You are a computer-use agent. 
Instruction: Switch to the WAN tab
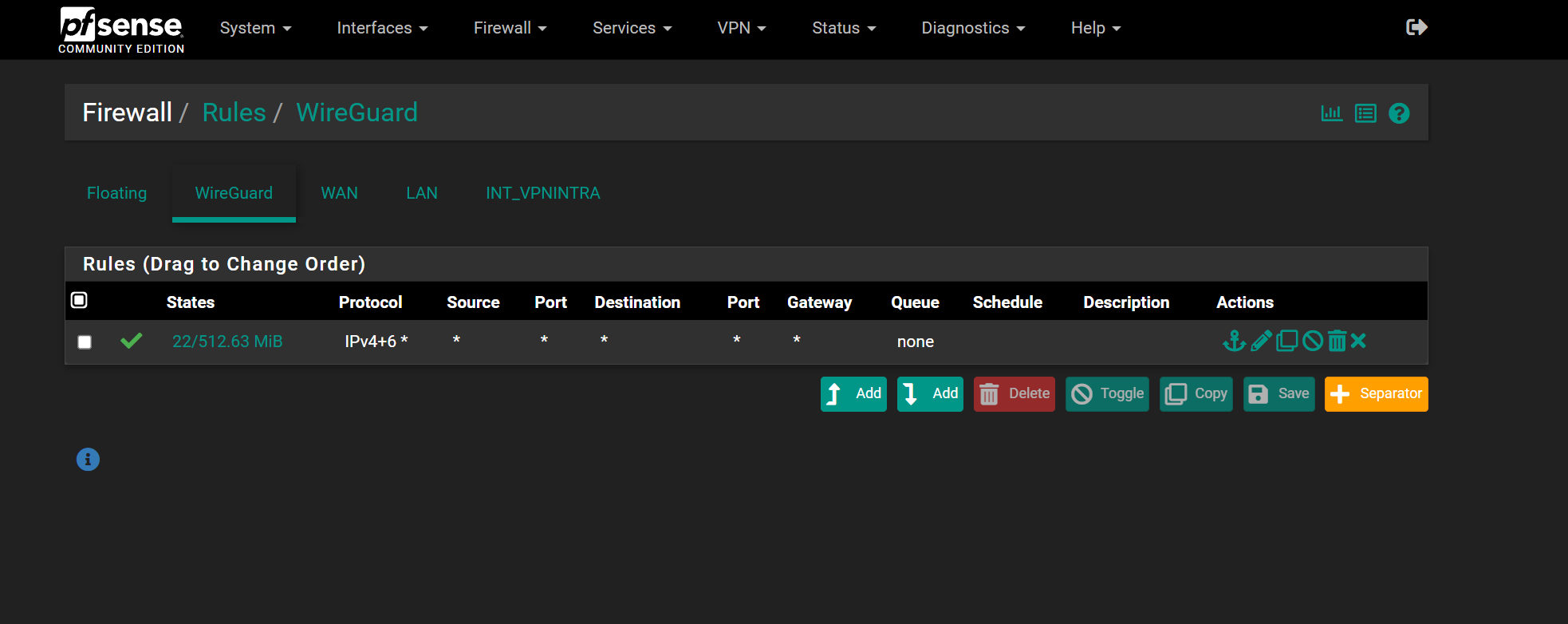tap(339, 193)
